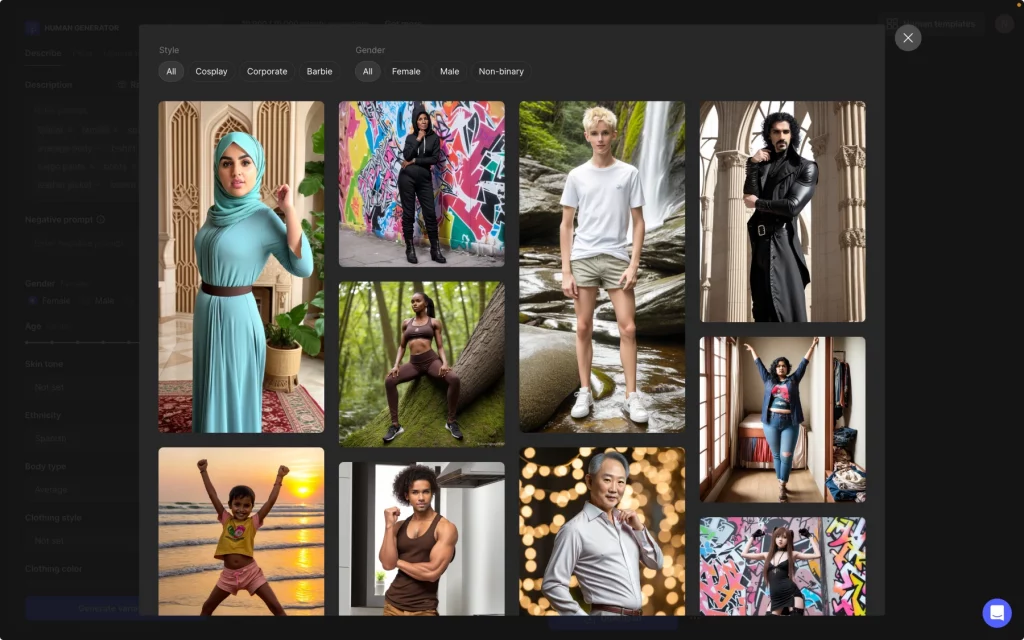Open the child on sunset beach image
The image size is (1024, 640).
click(241, 531)
